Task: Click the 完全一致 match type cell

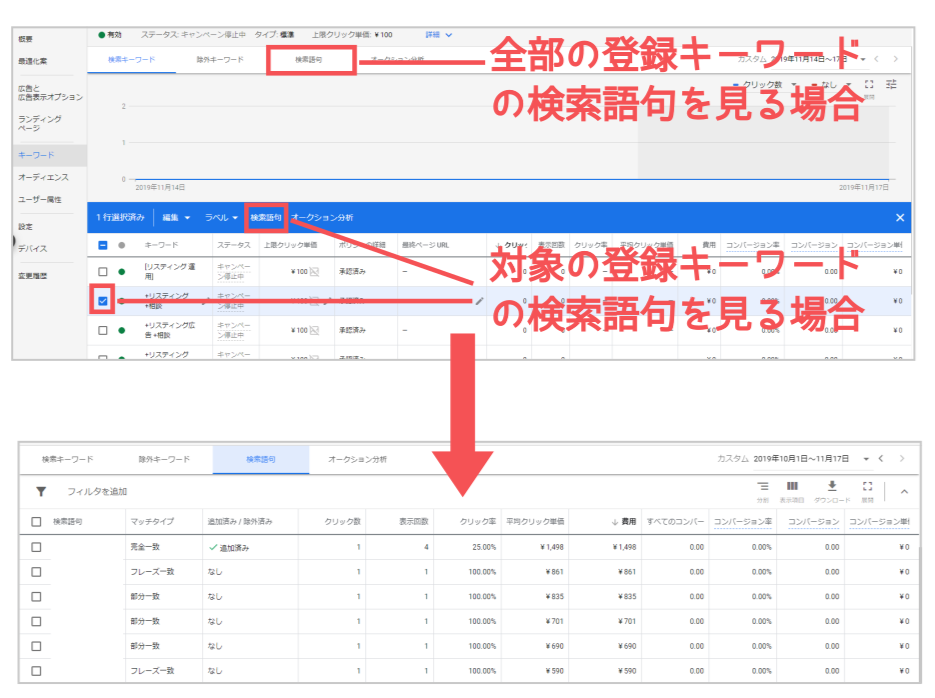Action: tap(145, 547)
